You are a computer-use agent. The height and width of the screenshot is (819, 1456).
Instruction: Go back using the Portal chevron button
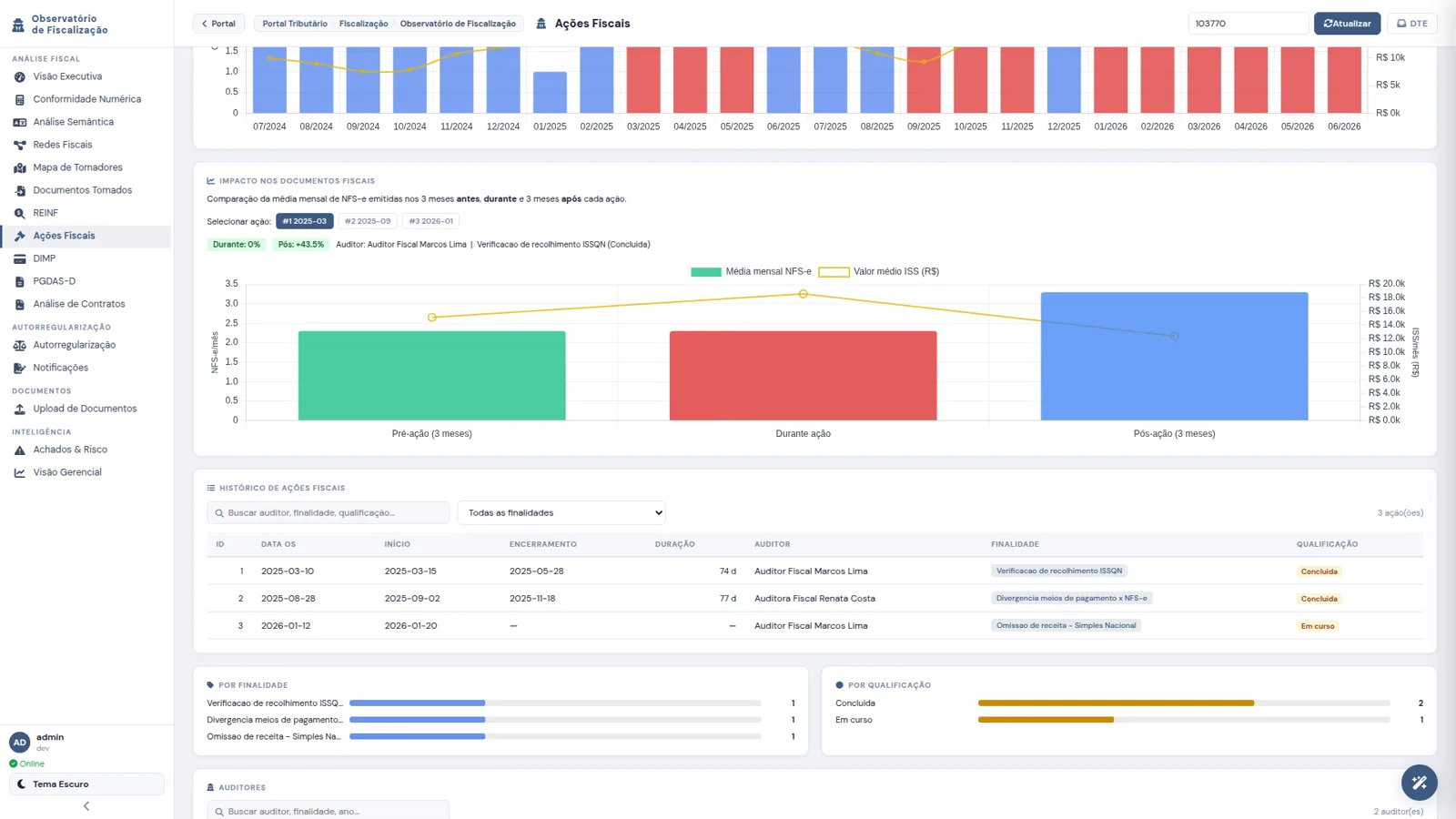(x=218, y=24)
